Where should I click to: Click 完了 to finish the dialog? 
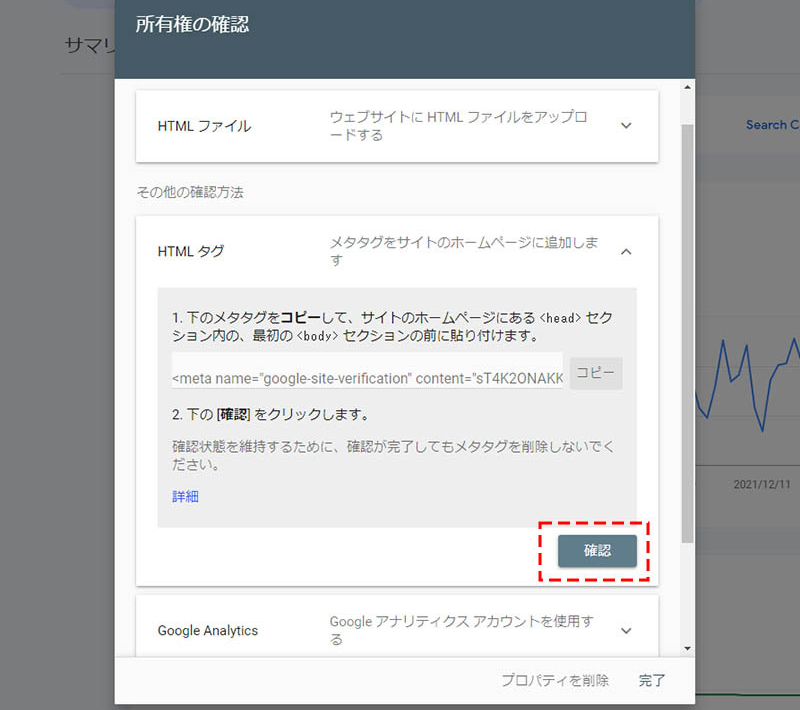[652, 680]
